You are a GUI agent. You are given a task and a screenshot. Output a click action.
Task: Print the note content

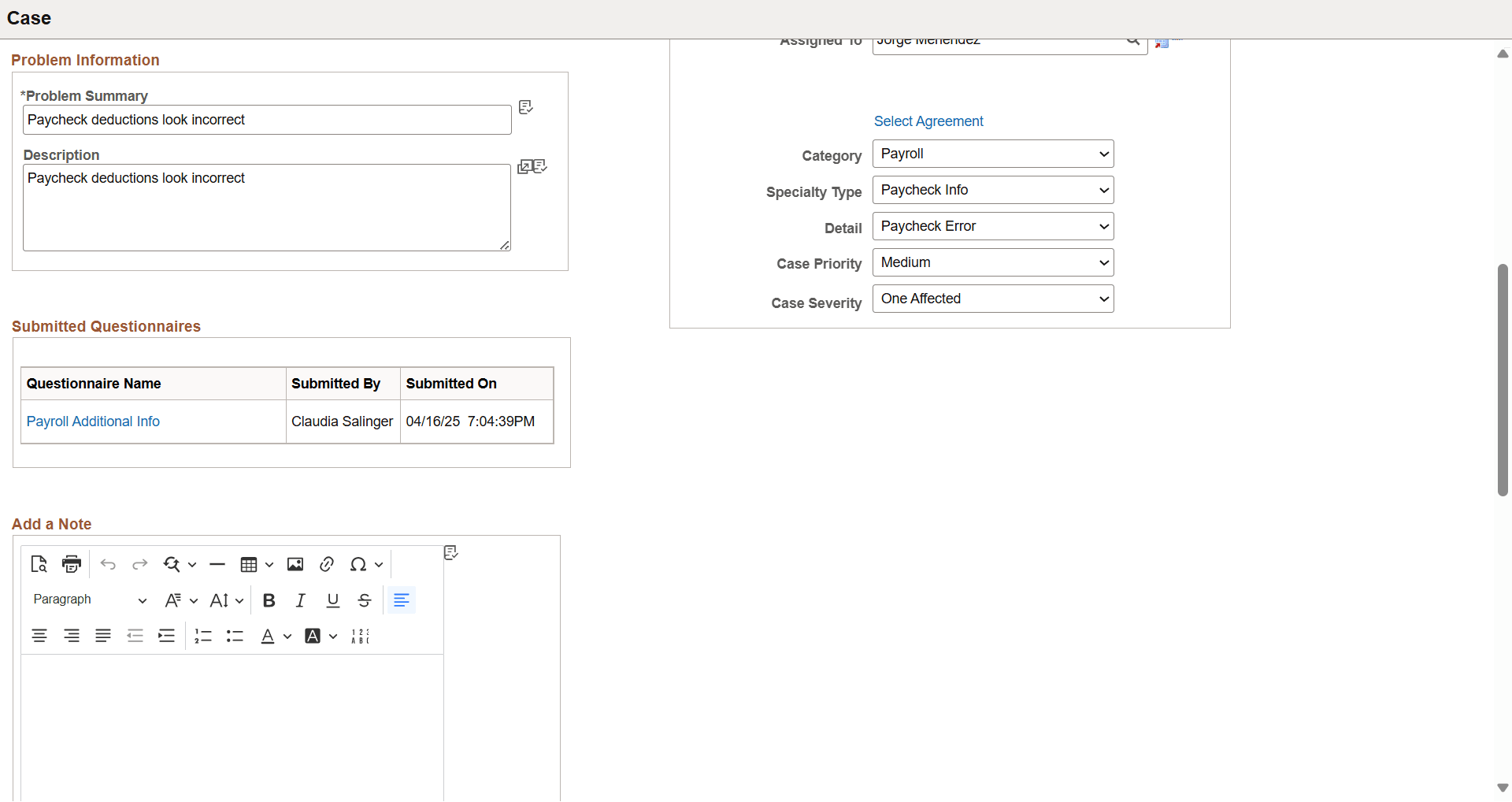[71, 564]
